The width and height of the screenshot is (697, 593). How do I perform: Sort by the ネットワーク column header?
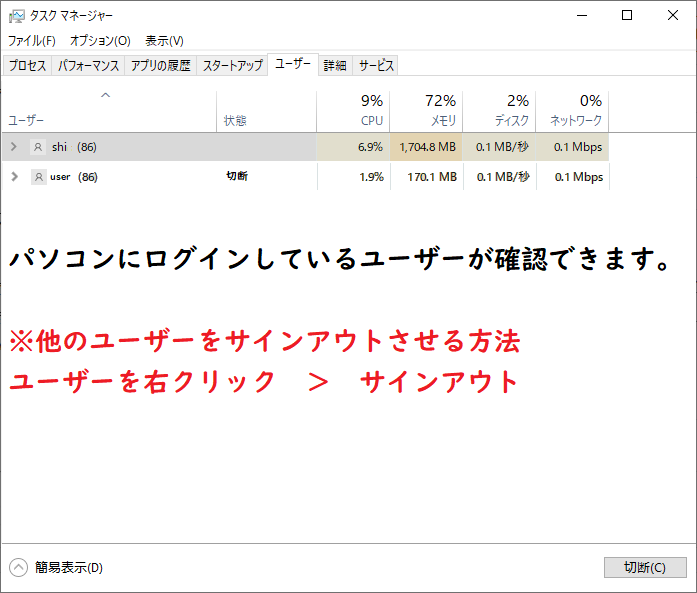pyautogui.click(x=572, y=112)
